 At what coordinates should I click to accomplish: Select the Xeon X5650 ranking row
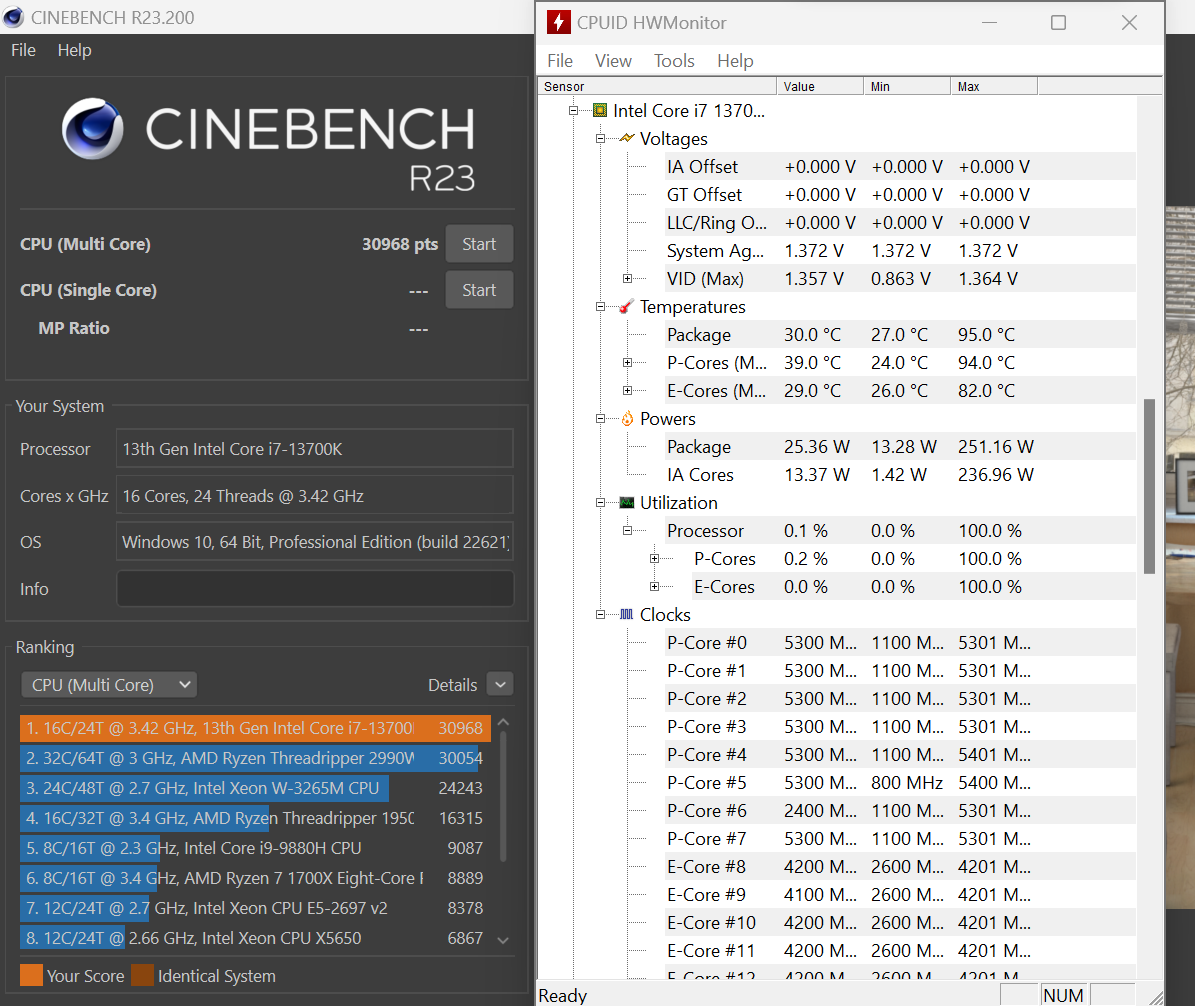(255, 938)
